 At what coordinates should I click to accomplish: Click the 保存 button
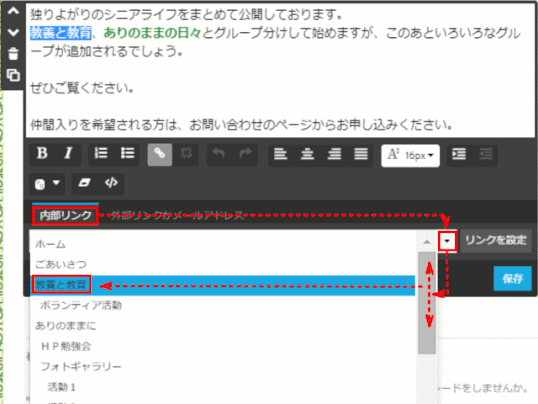pos(513,278)
